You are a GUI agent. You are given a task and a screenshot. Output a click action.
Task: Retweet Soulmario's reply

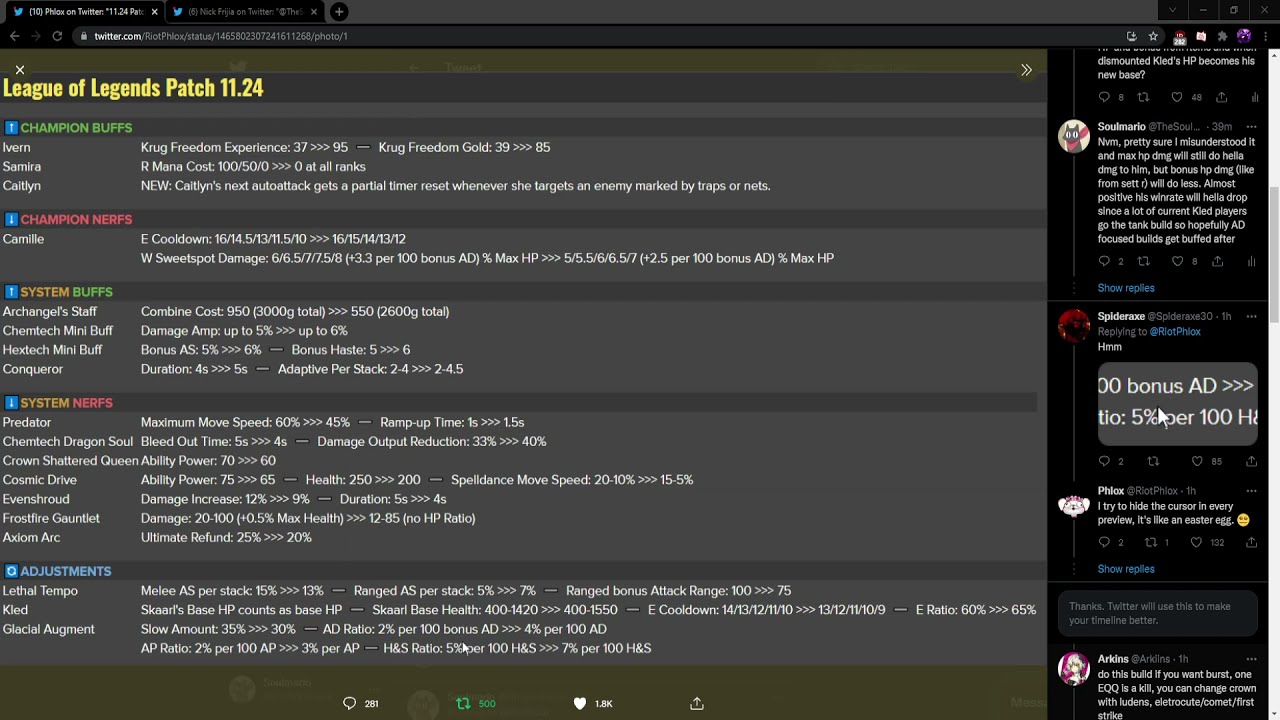[x=1143, y=261]
